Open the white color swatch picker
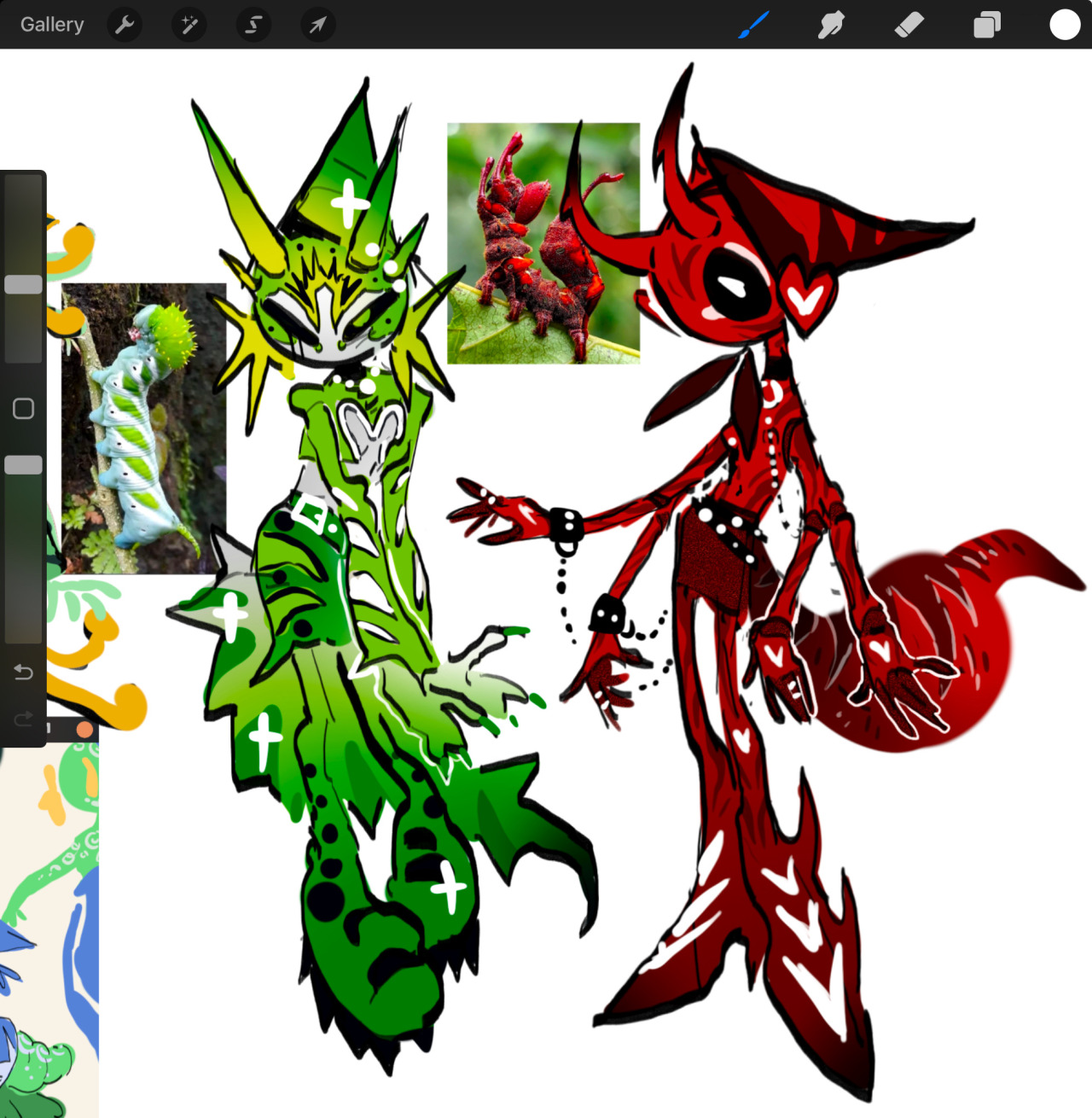The height and width of the screenshot is (1118, 1092). click(x=1065, y=25)
